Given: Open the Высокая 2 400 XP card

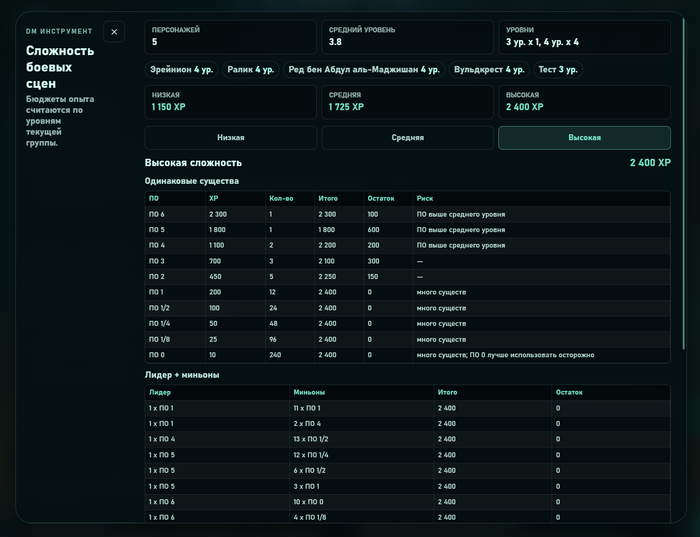Looking at the screenshot, I should [584, 102].
